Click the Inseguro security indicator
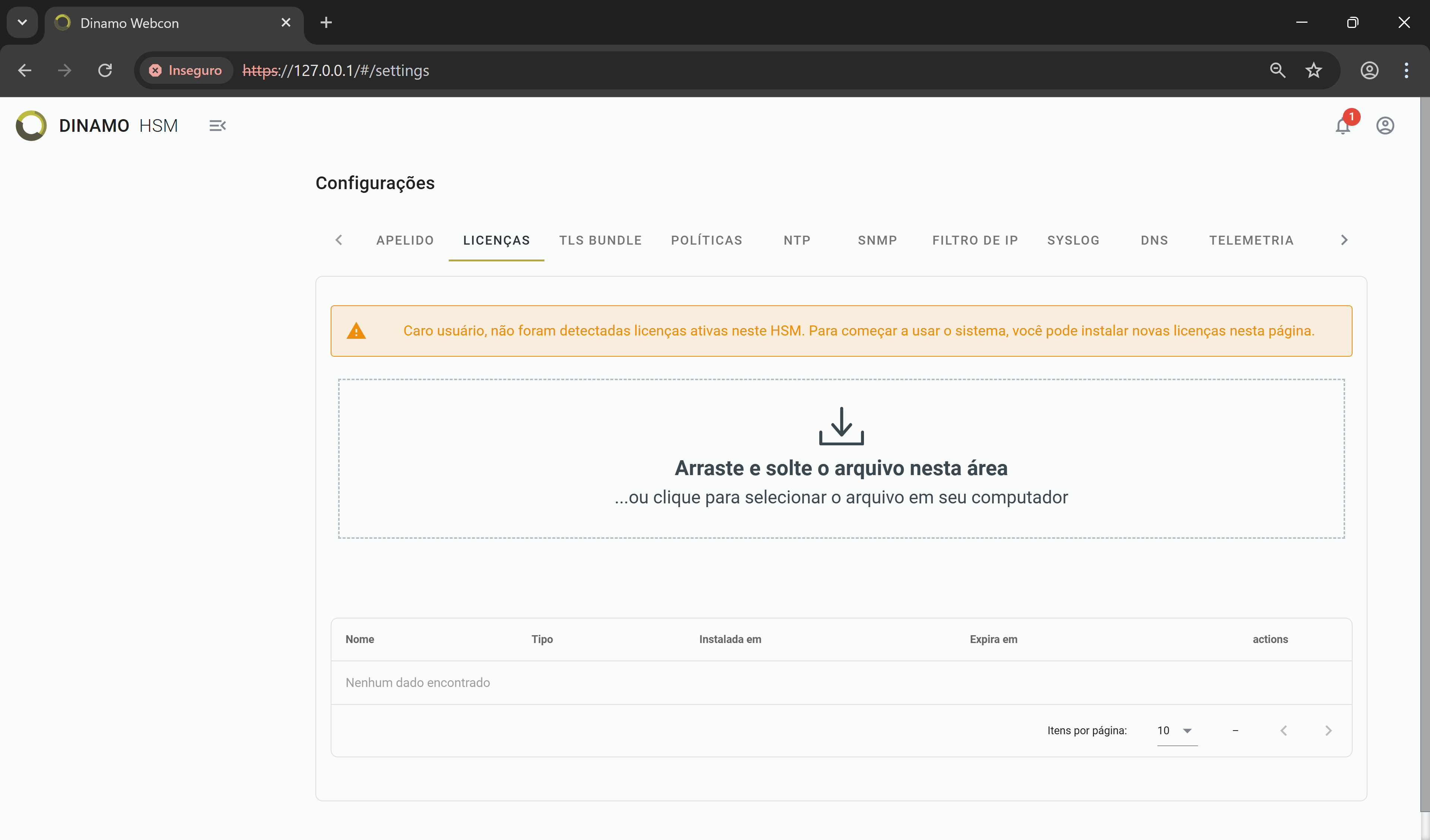This screenshot has height=840, width=1430. (x=185, y=70)
